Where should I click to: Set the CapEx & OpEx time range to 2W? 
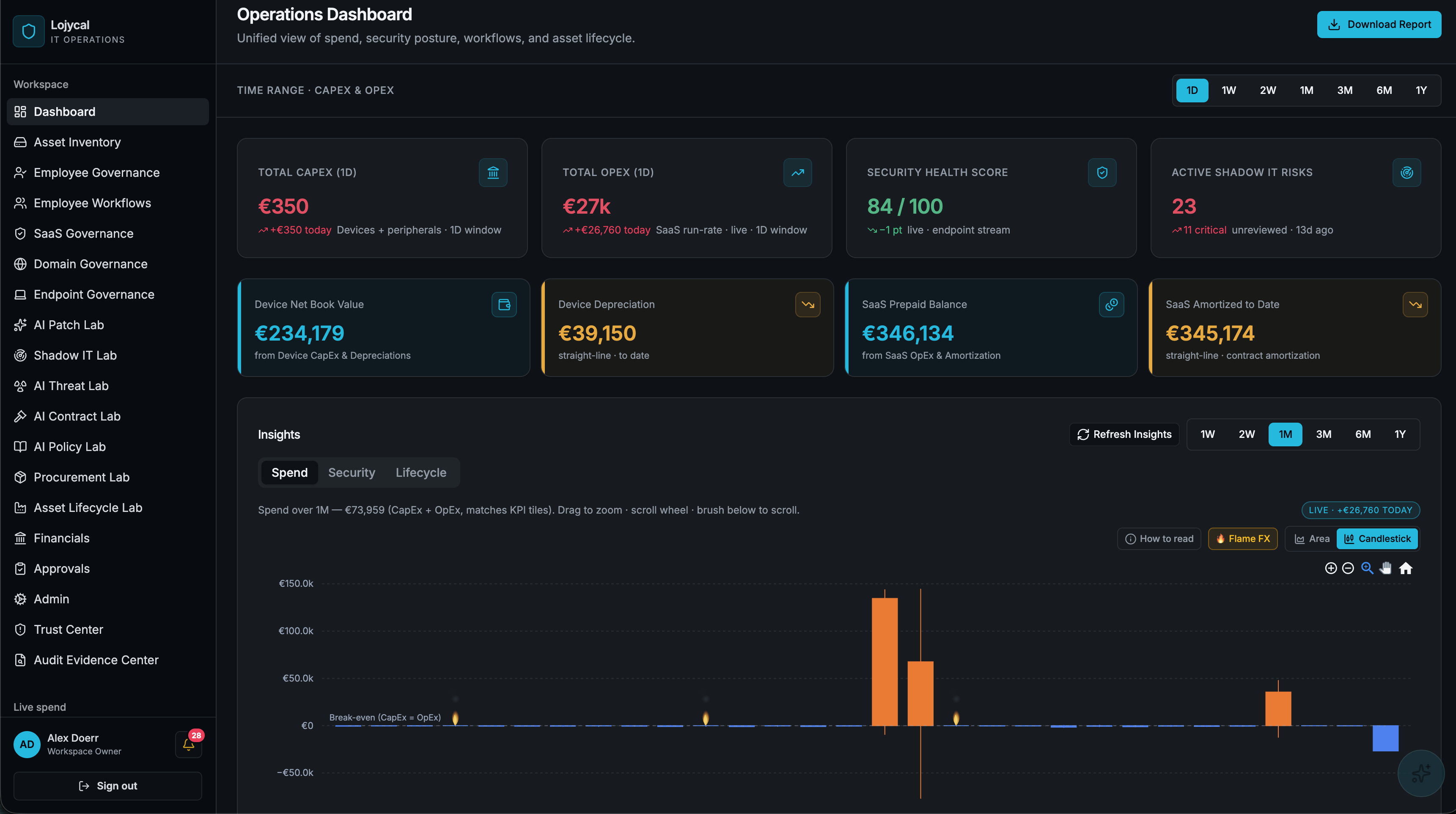1267,91
